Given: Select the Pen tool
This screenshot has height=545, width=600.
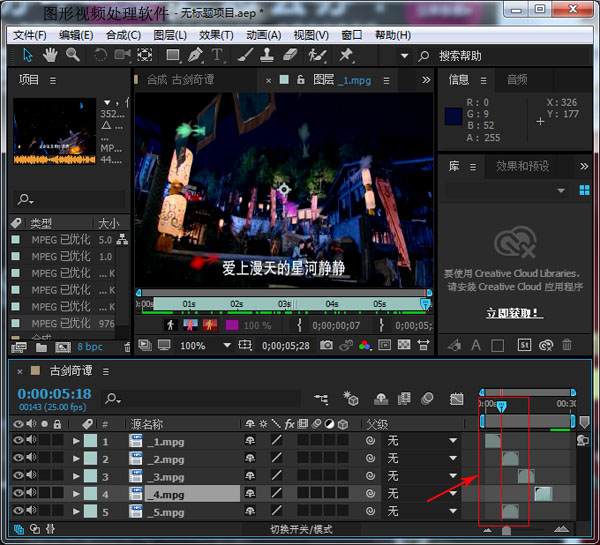Looking at the screenshot, I should pos(195,55).
